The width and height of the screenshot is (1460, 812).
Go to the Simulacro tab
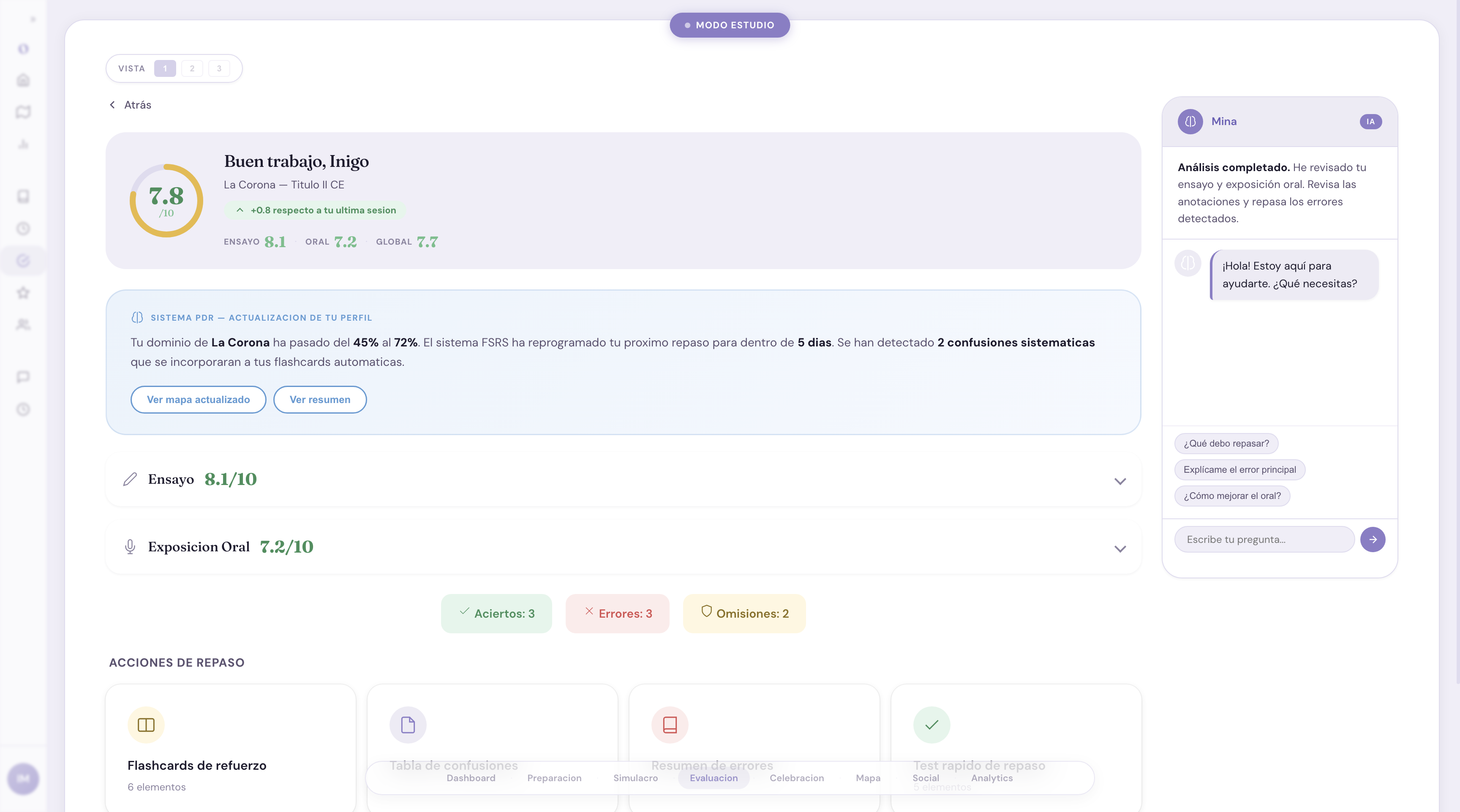pos(635,778)
